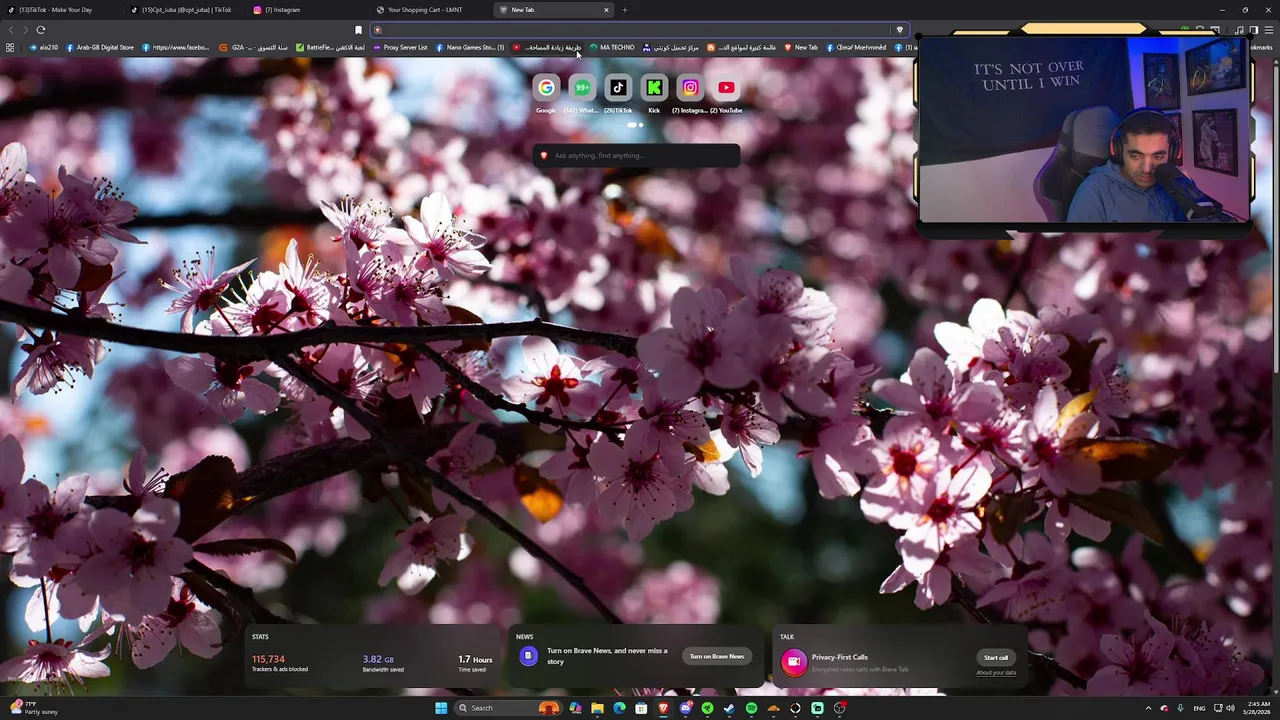Click the bookmark icon beside address bar
This screenshot has width=1280, height=720.
[359, 30]
